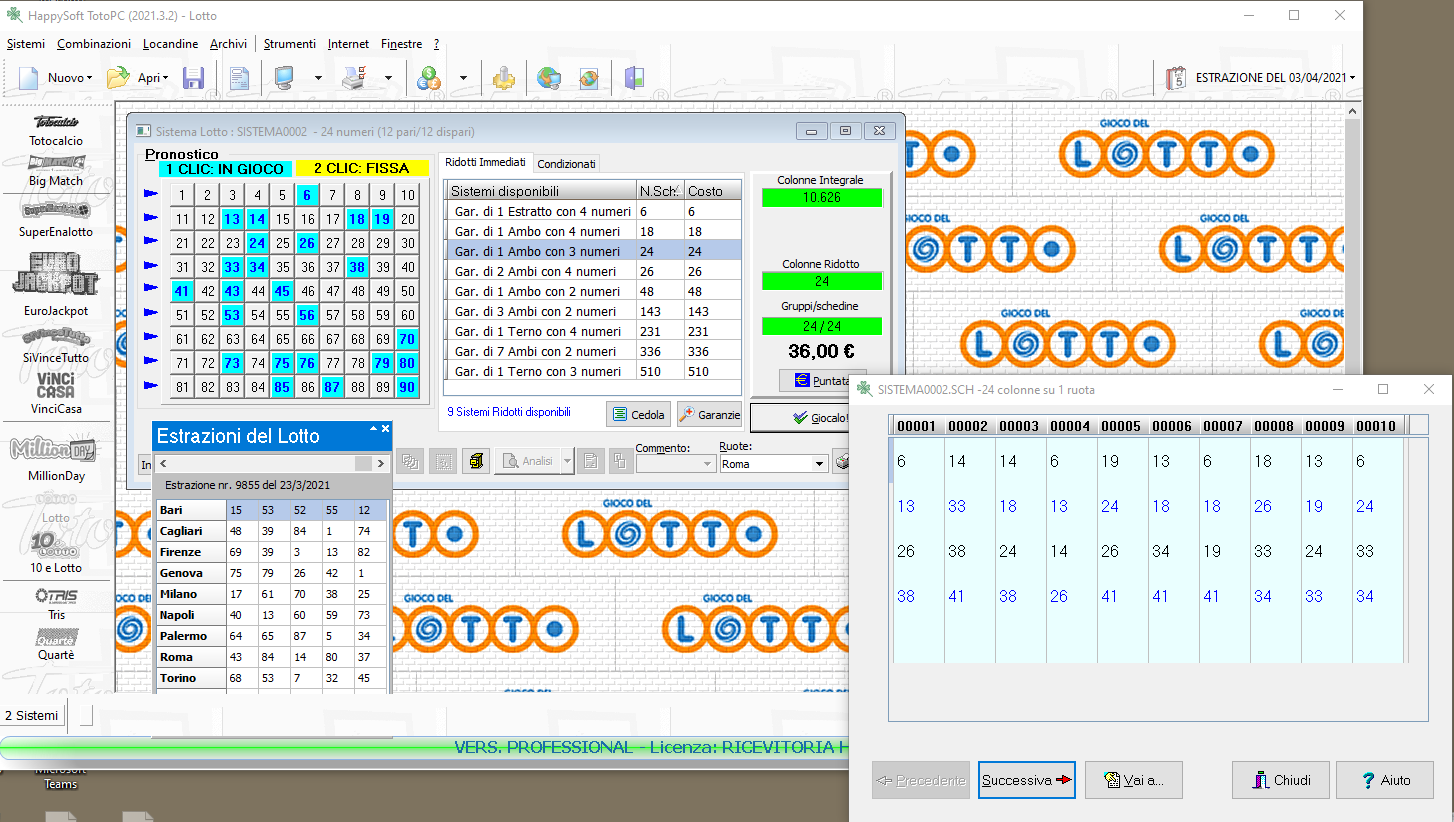Open the Strumenti menu
The image size is (1454, 822).
(x=290, y=44)
